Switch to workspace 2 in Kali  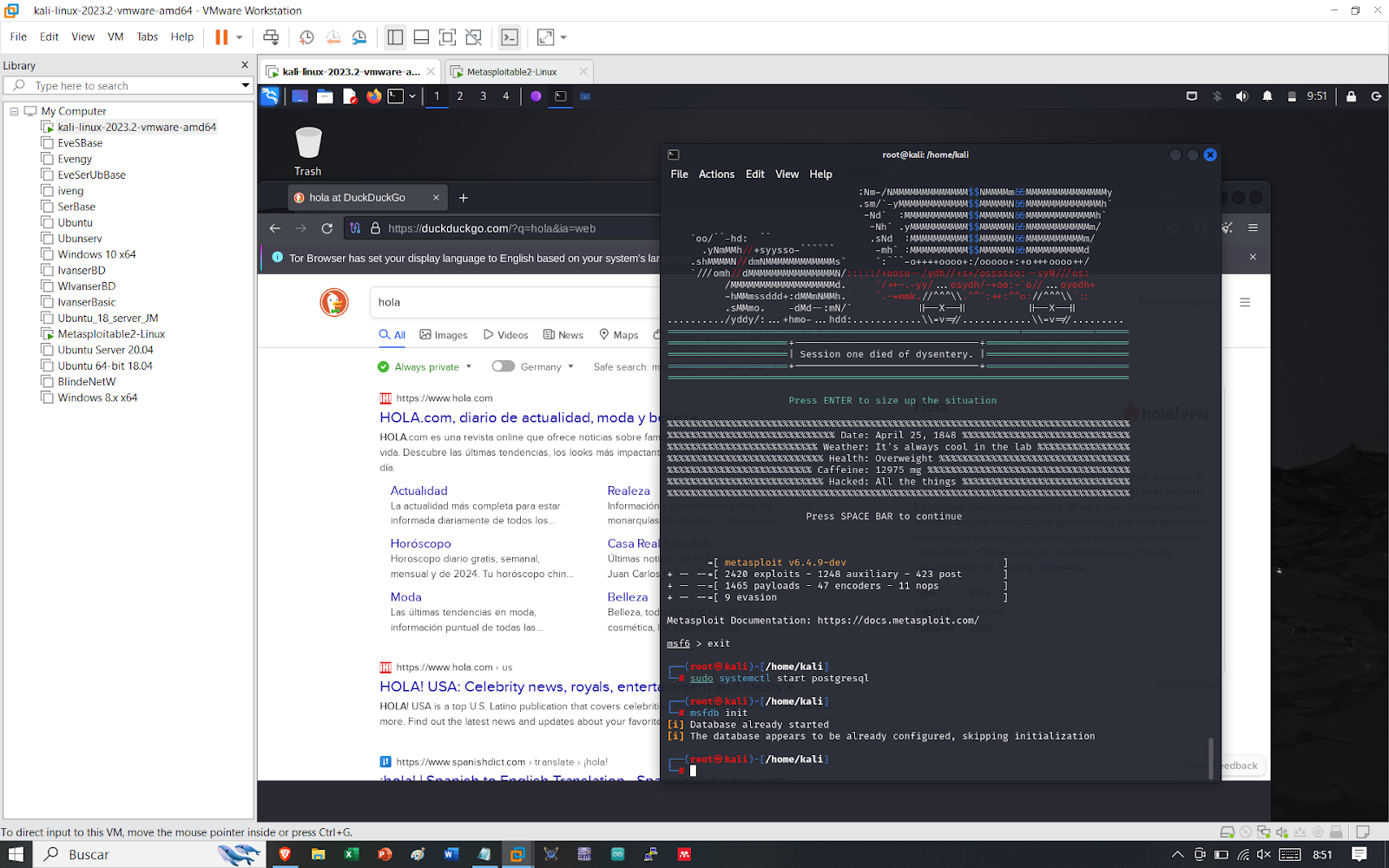coord(460,96)
